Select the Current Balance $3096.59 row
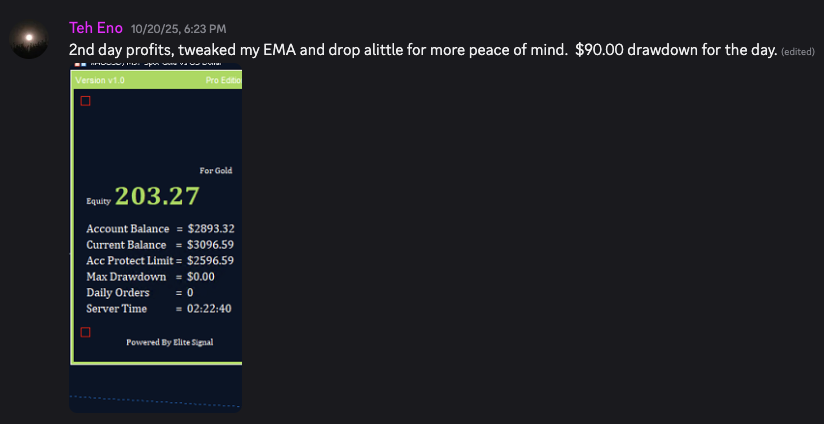The width and height of the screenshot is (824, 424). point(160,245)
